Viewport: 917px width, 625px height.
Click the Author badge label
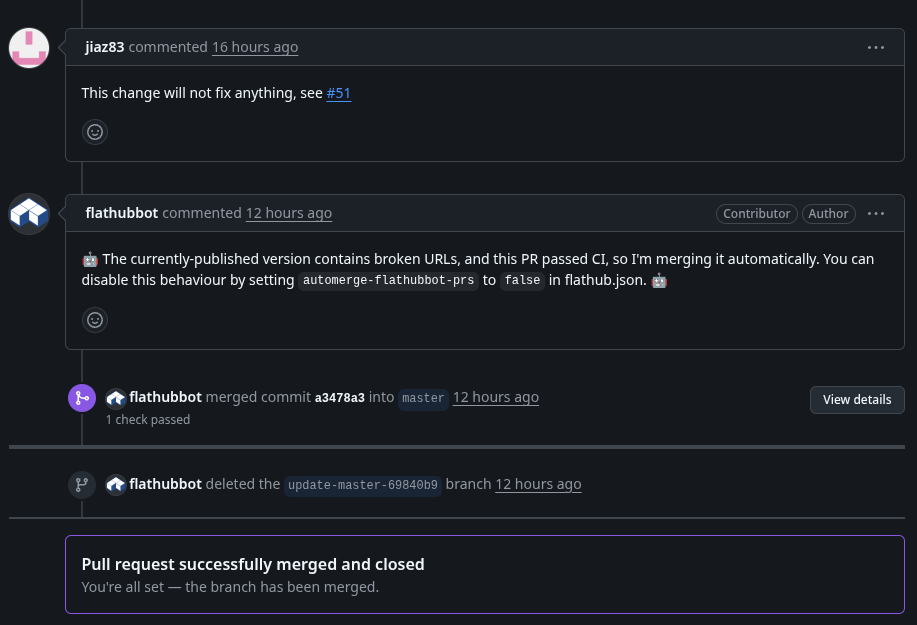(x=828, y=213)
